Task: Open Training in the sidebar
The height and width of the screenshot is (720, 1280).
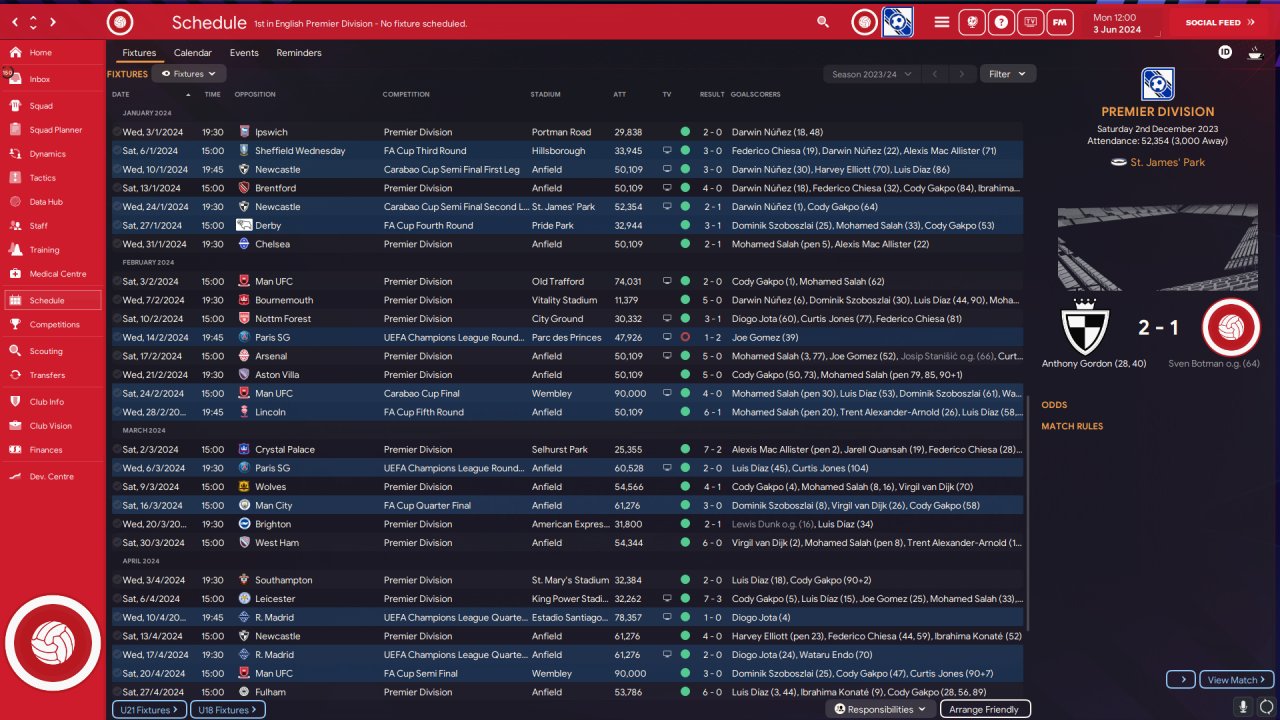Action: 52,250
